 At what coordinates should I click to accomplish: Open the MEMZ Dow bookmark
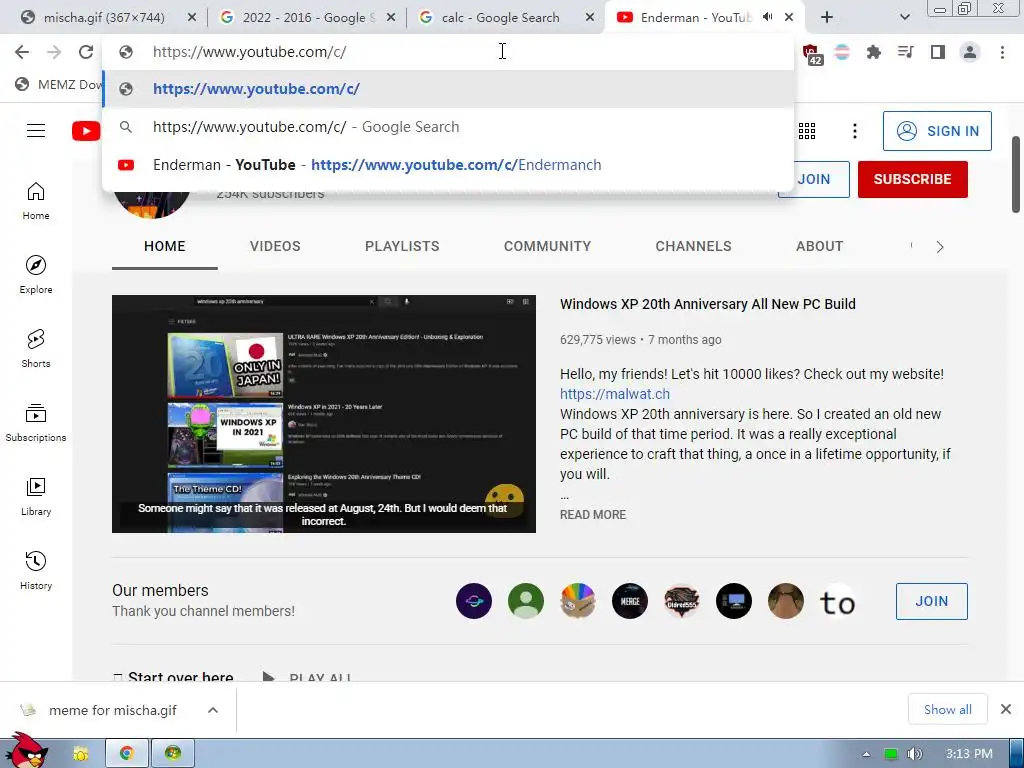[x=59, y=84]
